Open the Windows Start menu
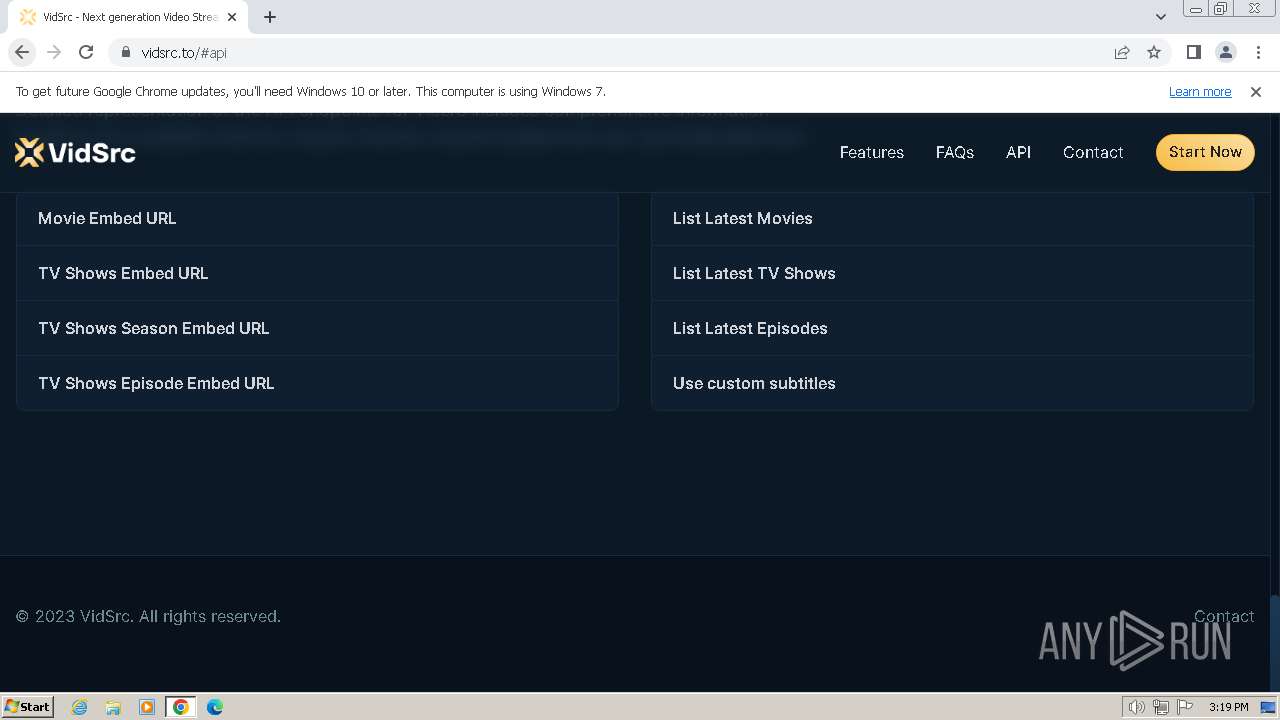The width and height of the screenshot is (1280, 720). [x=28, y=706]
